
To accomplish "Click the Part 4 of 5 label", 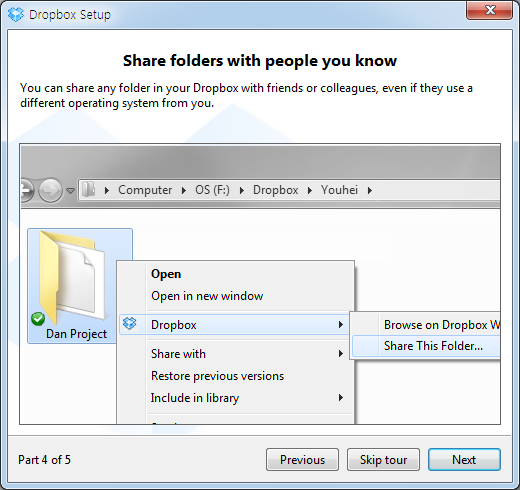I will 44,460.
